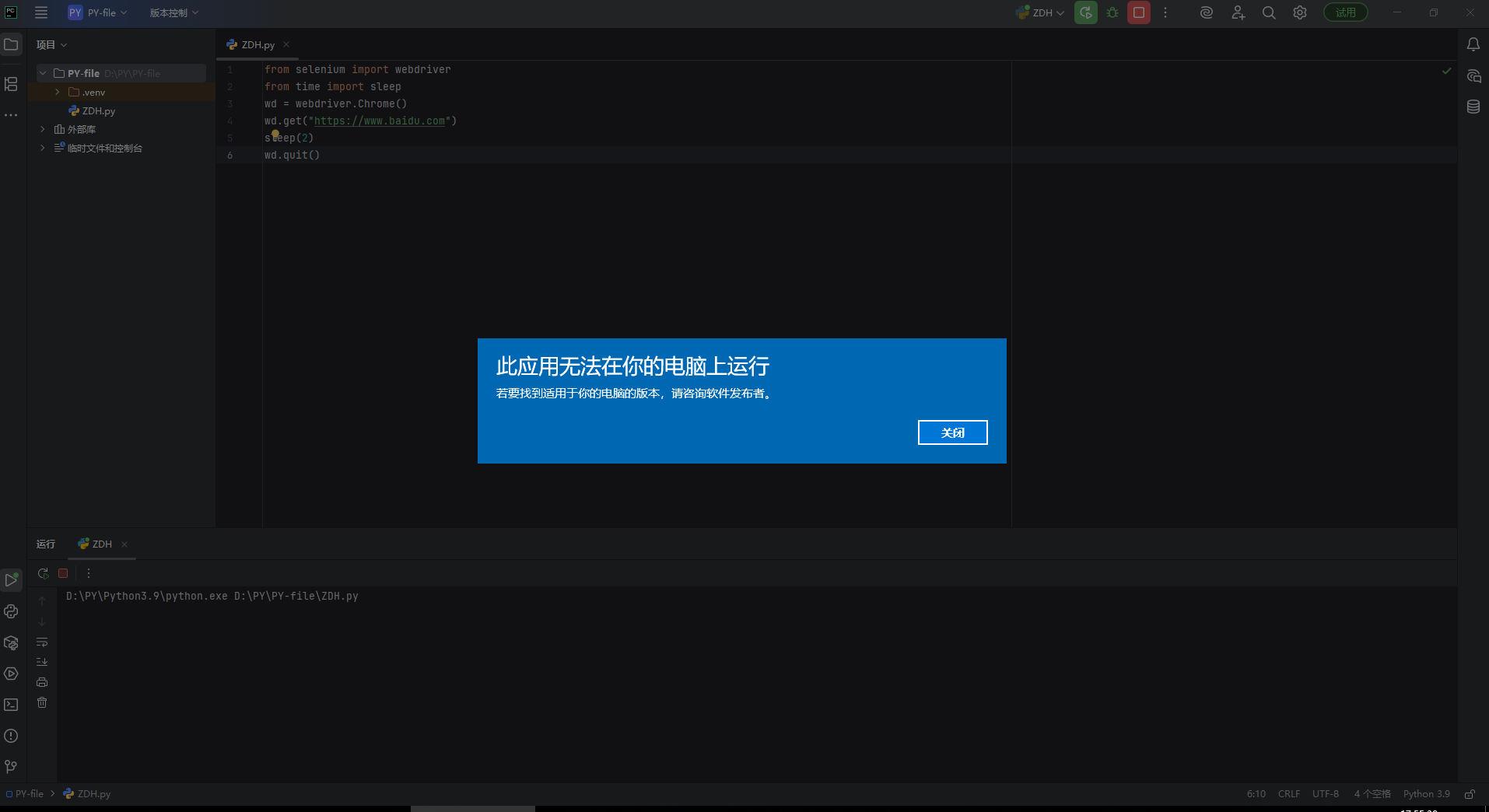Open the baidu.com URL link in code
The width and height of the screenshot is (1489, 812).
(x=380, y=121)
